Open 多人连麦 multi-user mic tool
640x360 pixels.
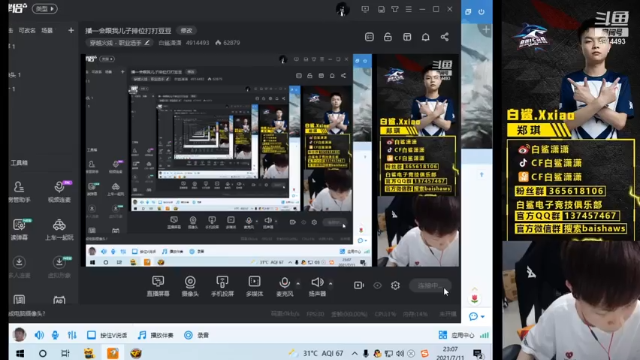19,267
